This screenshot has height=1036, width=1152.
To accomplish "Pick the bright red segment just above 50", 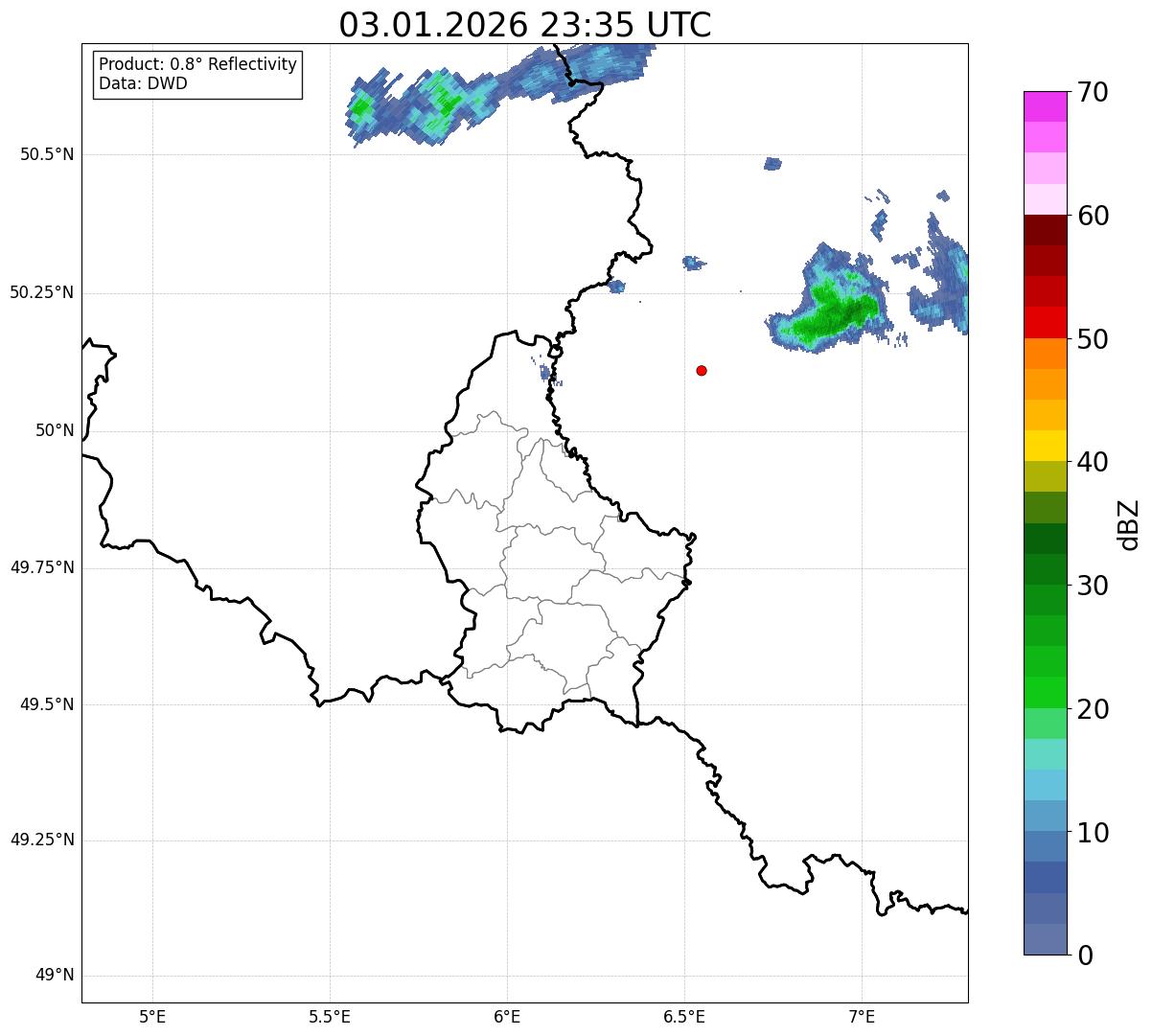I will click(1045, 323).
